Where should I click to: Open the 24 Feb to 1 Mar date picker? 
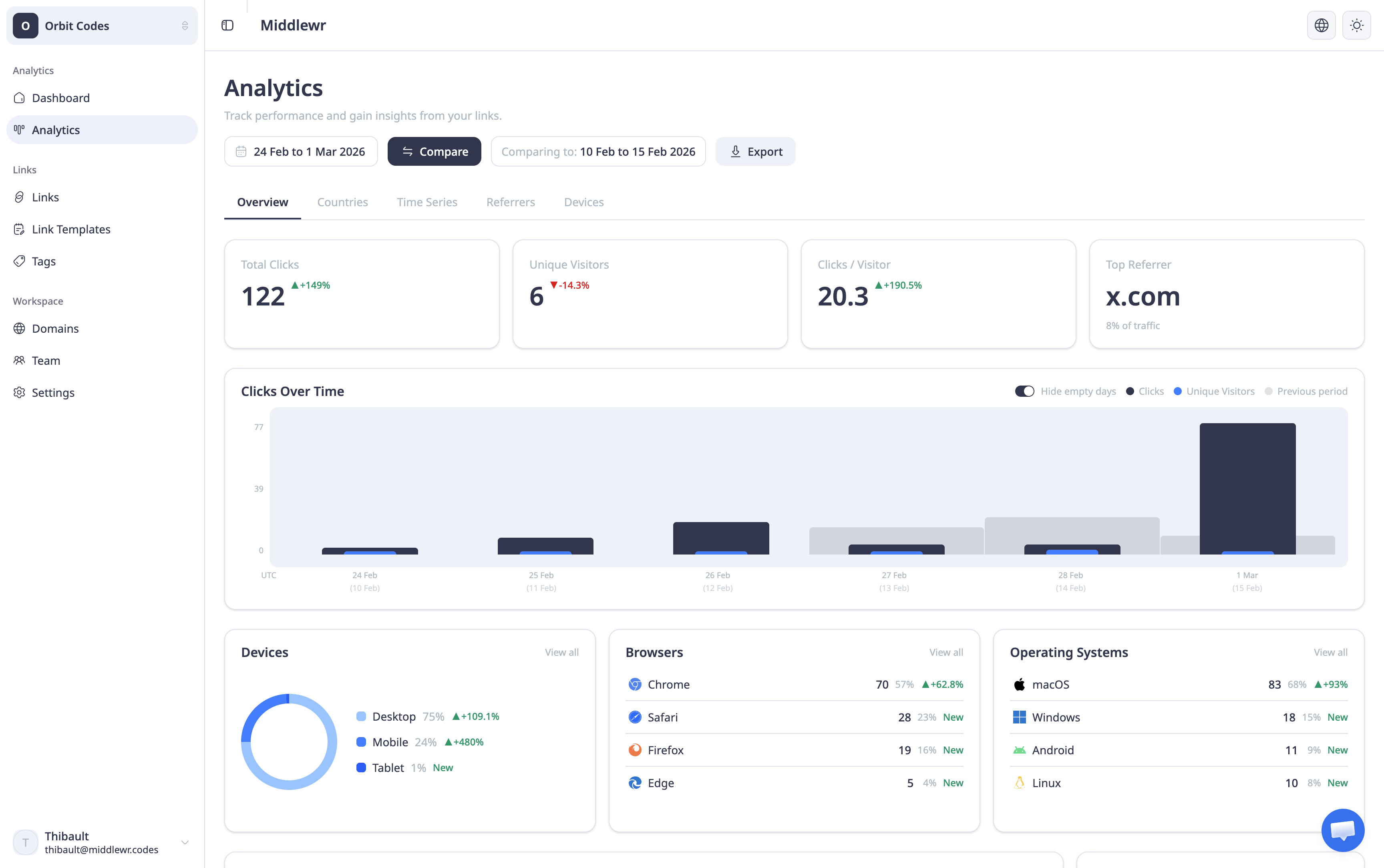click(x=301, y=152)
